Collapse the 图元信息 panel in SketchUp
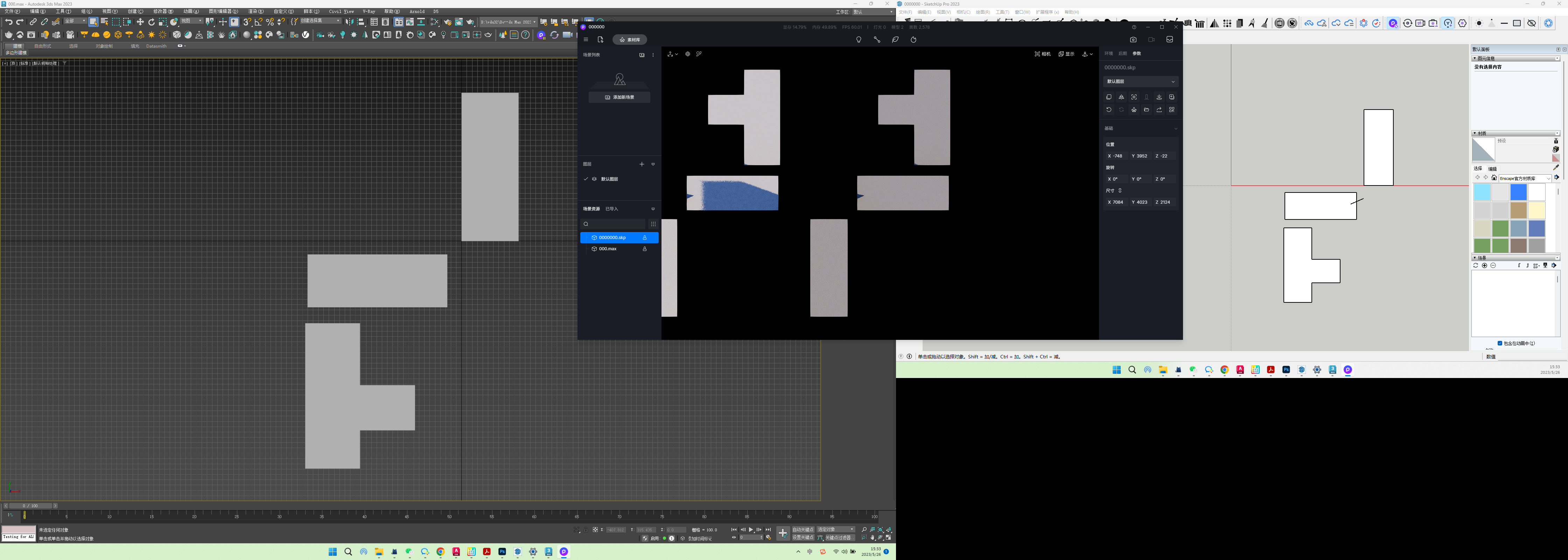This screenshot has height=560, width=1568. click(1474, 58)
